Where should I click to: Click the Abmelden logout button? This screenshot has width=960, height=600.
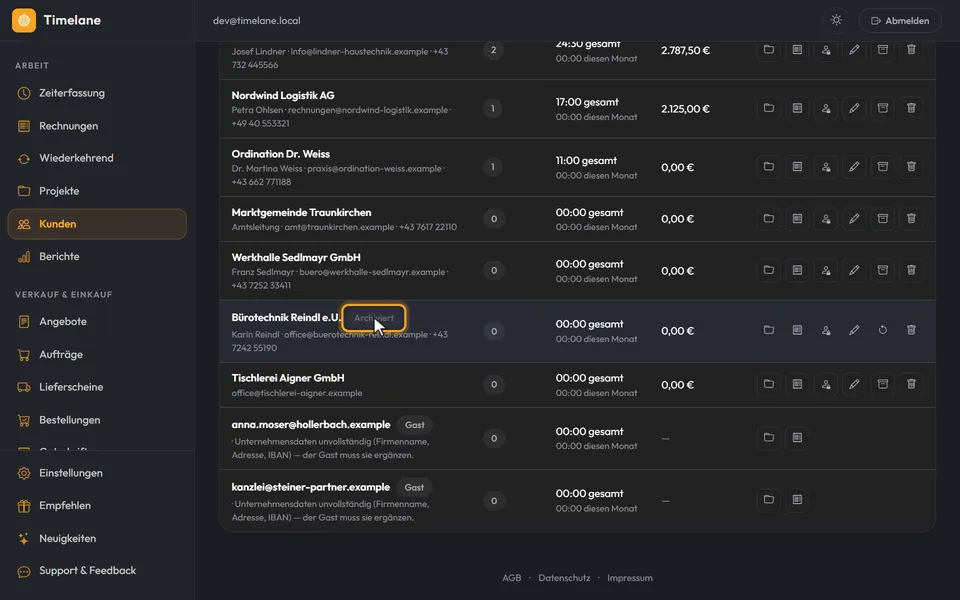[x=899, y=20]
